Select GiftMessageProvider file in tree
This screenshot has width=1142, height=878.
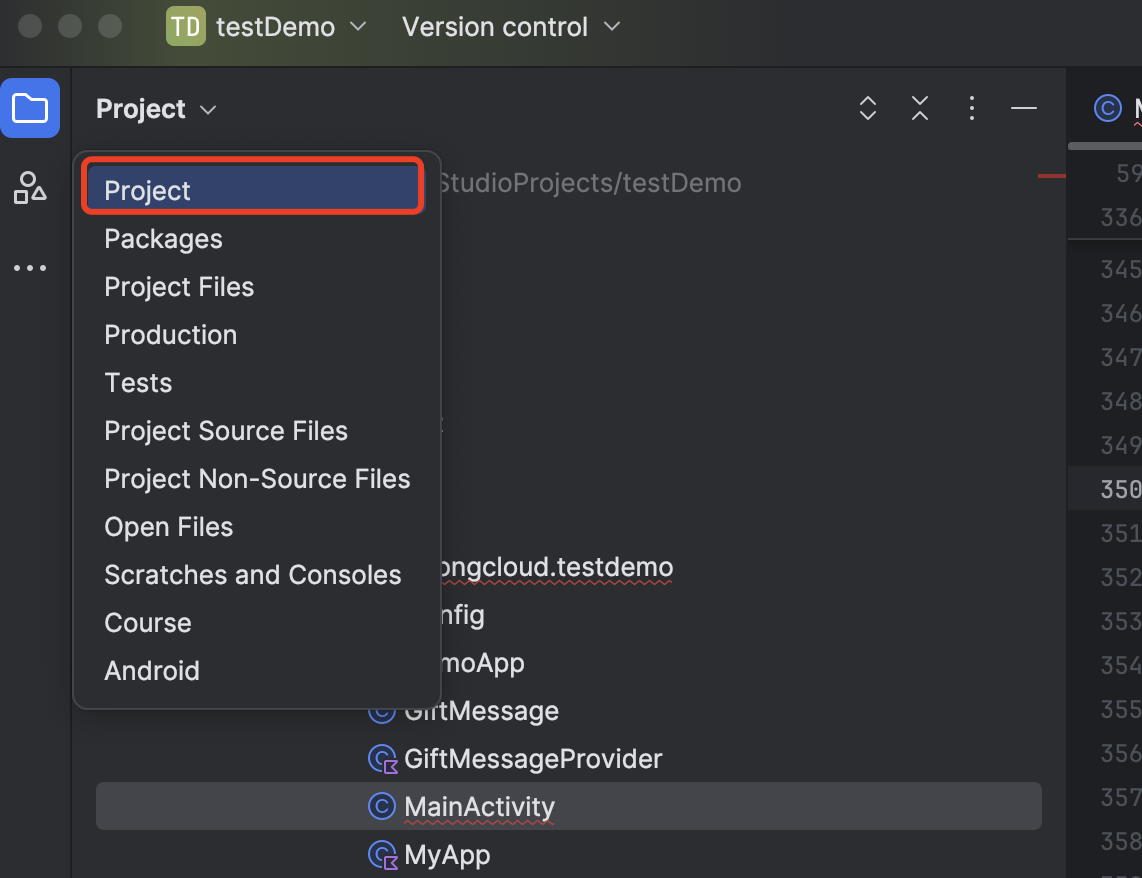click(532, 759)
